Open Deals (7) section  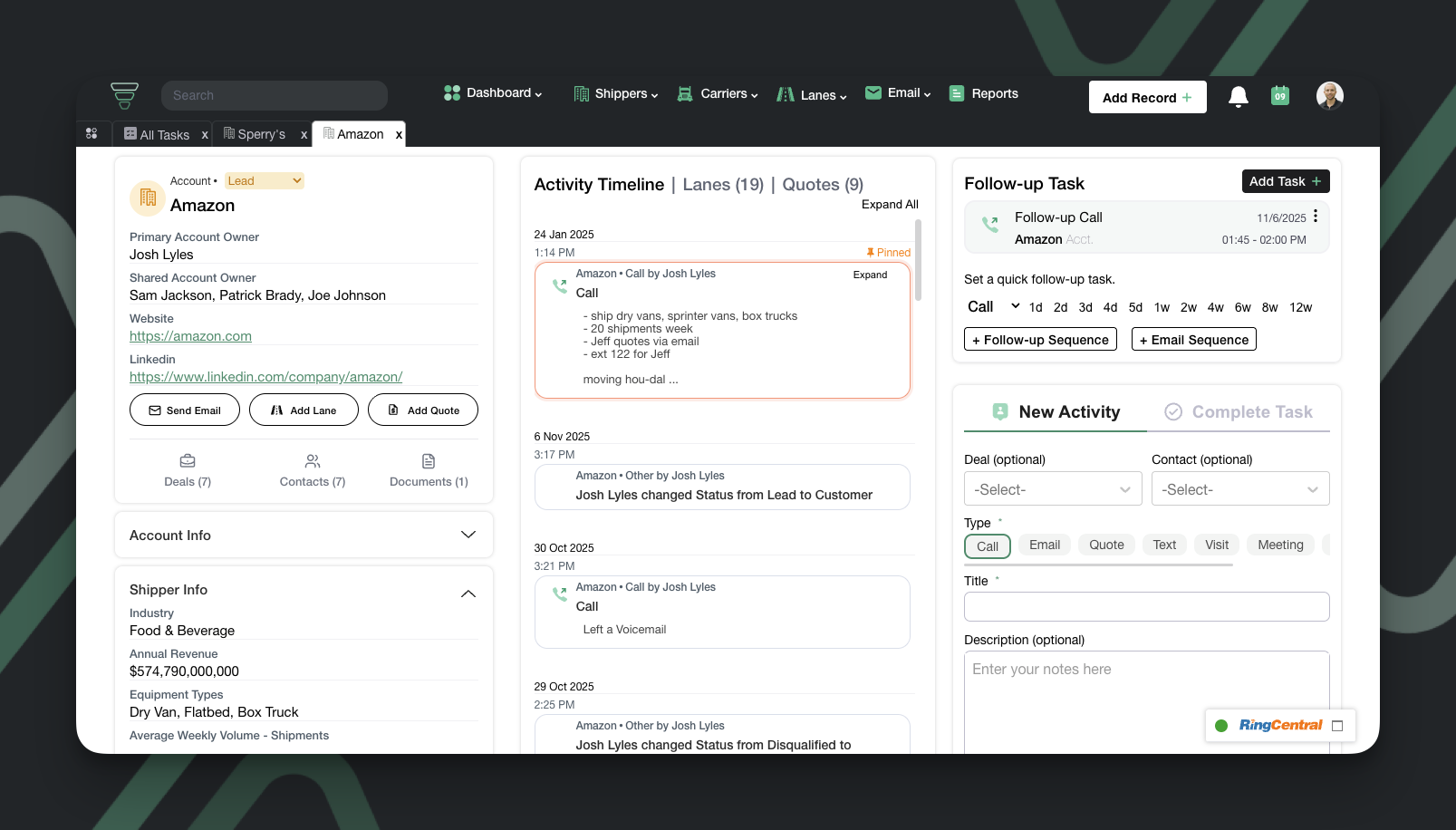click(x=188, y=471)
